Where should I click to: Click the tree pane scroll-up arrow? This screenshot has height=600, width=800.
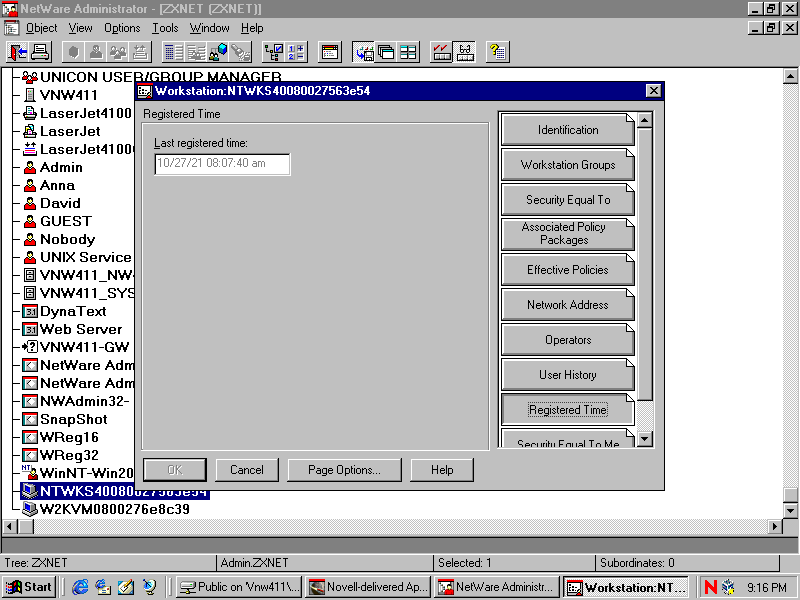[790, 77]
